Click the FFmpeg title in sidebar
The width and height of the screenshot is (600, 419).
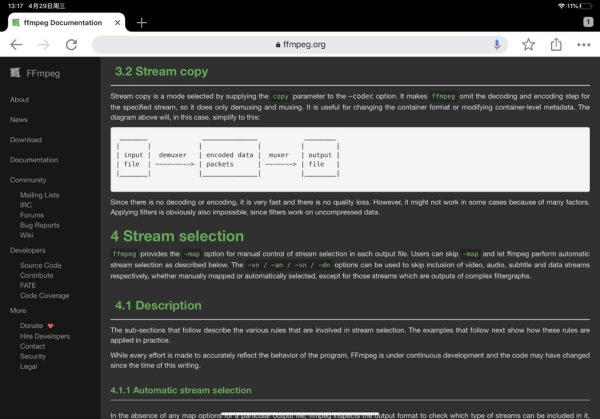pos(43,73)
